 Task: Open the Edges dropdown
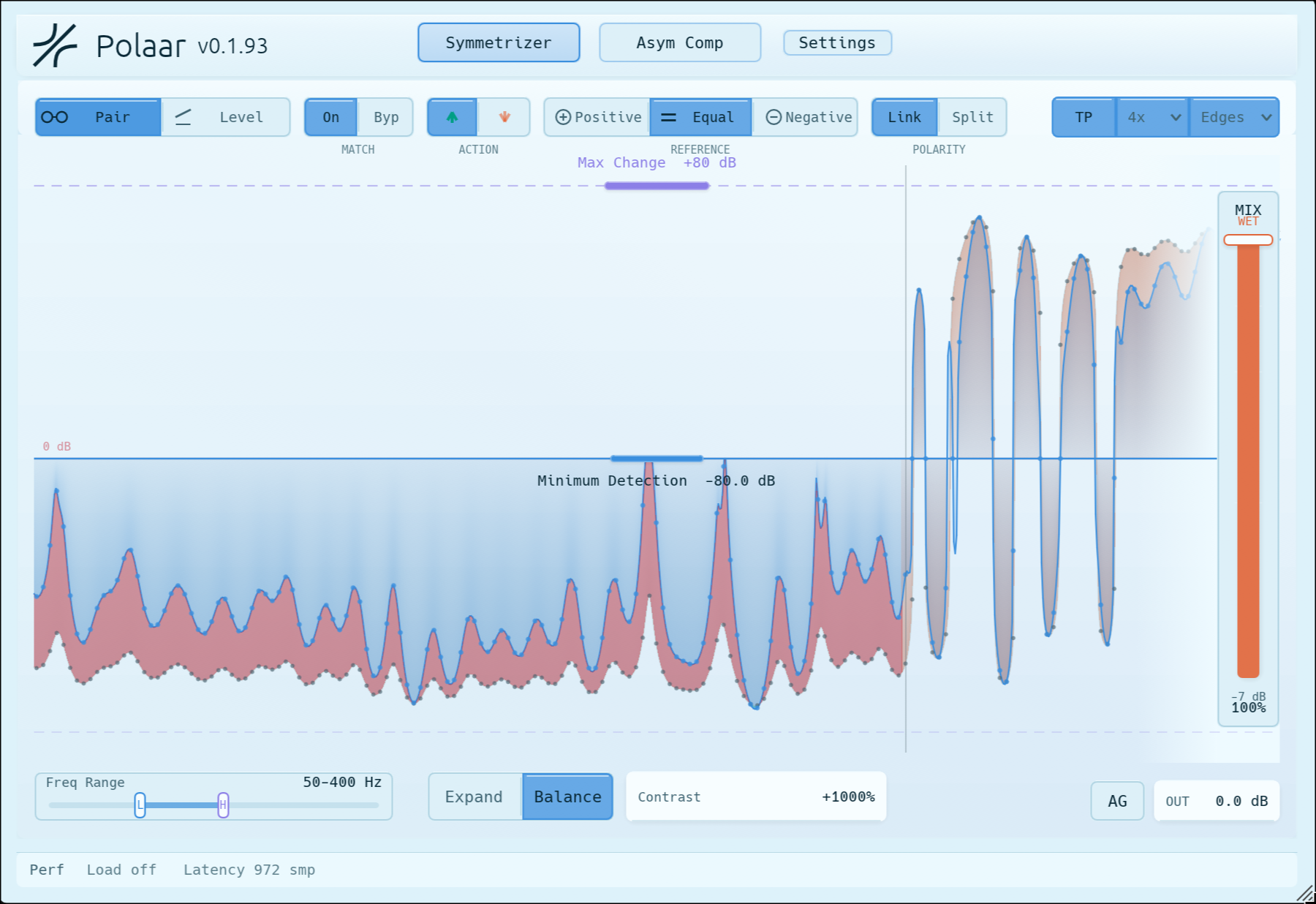tap(1234, 117)
